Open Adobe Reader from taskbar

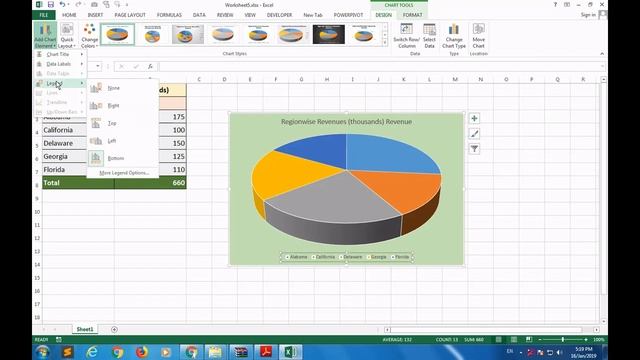click(266, 351)
